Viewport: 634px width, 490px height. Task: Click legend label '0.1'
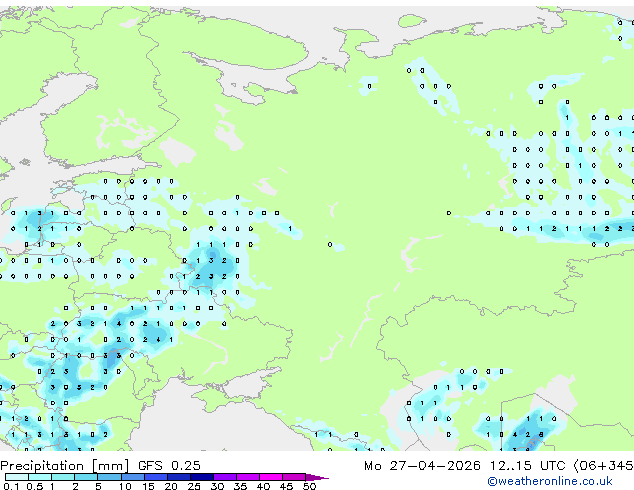11,486
